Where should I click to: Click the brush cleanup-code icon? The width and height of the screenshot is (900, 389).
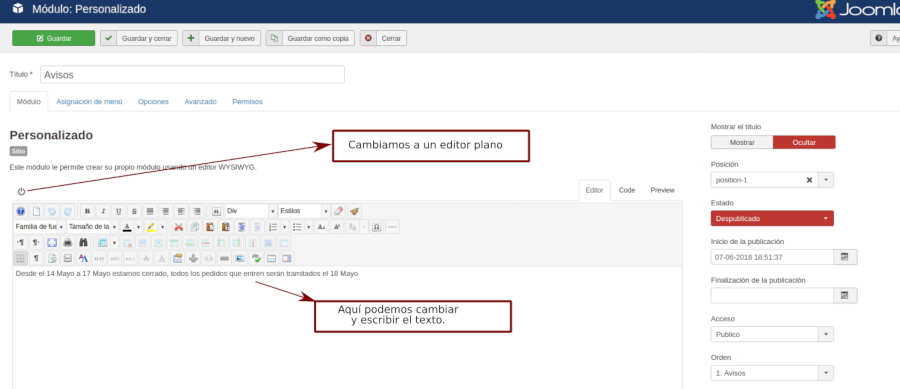coord(354,211)
